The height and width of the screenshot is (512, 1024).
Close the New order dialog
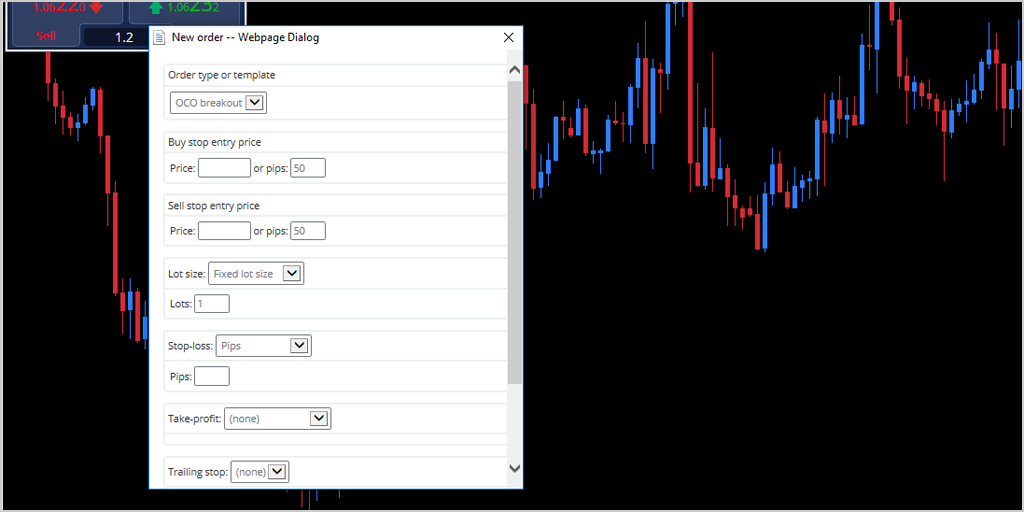click(x=509, y=37)
